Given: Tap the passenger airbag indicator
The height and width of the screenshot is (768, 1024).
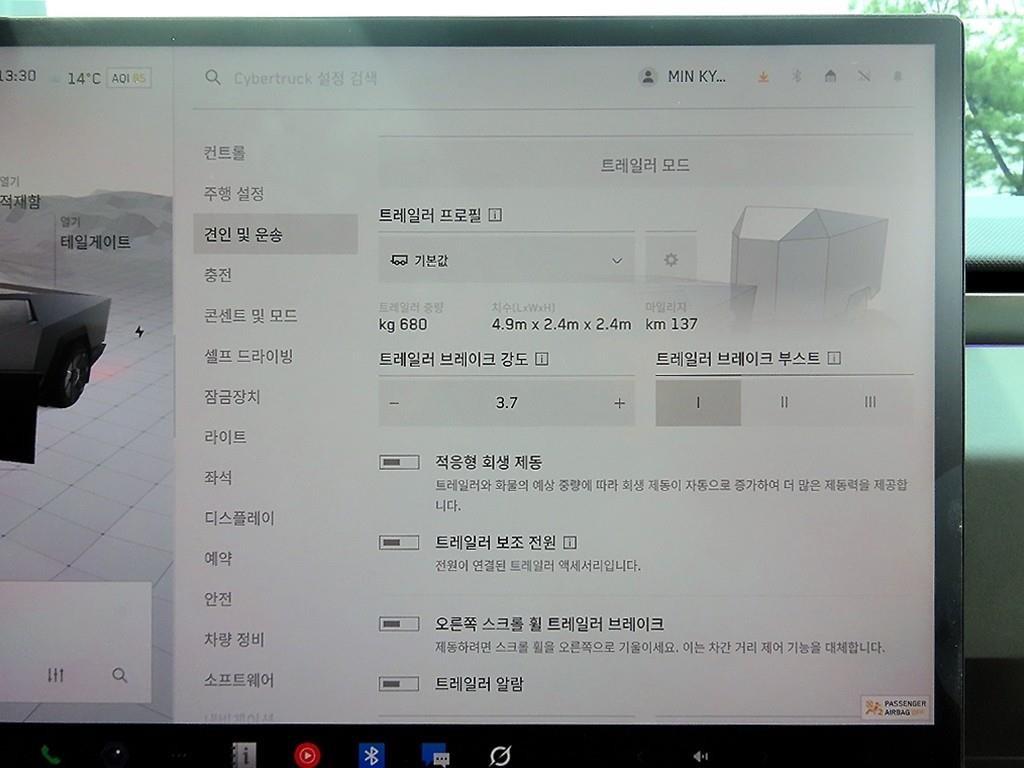Looking at the screenshot, I should click(895, 707).
